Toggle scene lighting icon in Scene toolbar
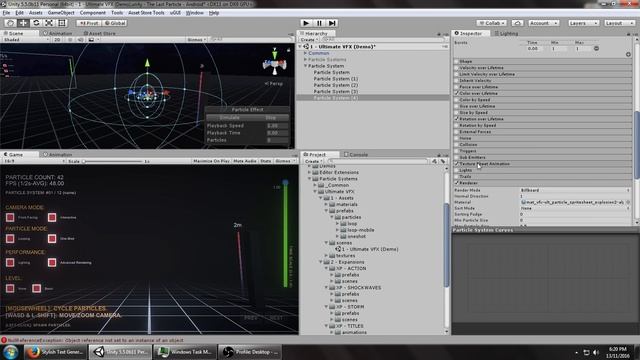Image resolution: width=640 pixels, height=360 pixels. [70, 40]
